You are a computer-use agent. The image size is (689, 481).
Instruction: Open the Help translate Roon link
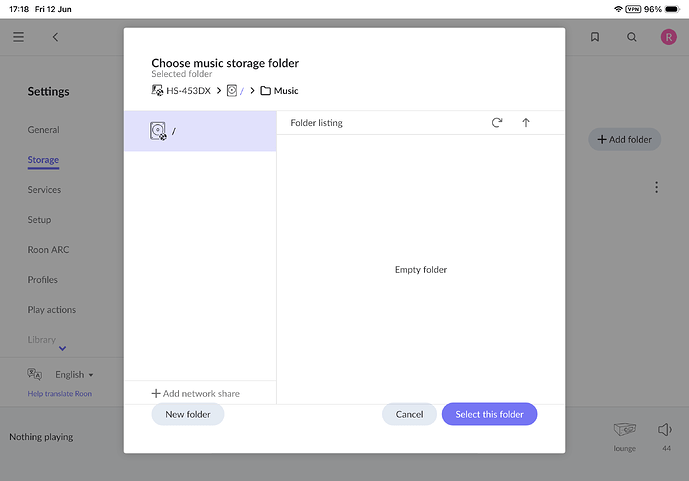[60, 394]
